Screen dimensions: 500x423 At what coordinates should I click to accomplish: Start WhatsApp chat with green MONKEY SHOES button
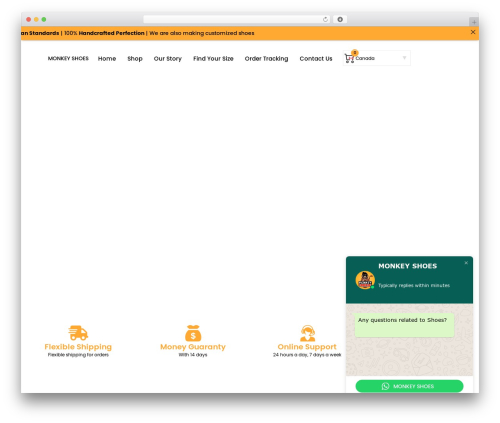pyautogui.click(x=409, y=386)
